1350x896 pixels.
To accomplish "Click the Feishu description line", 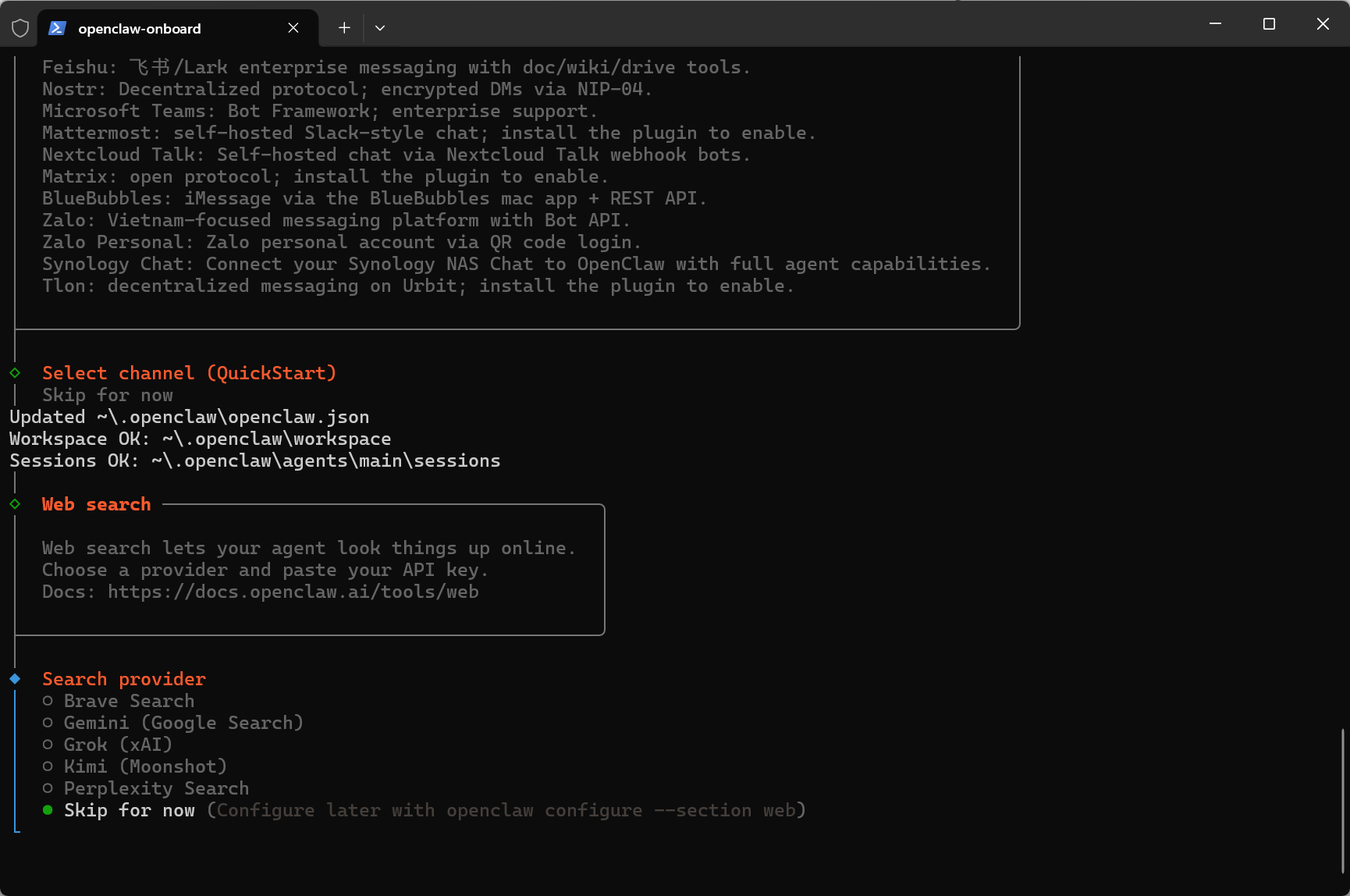I will tap(396, 67).
